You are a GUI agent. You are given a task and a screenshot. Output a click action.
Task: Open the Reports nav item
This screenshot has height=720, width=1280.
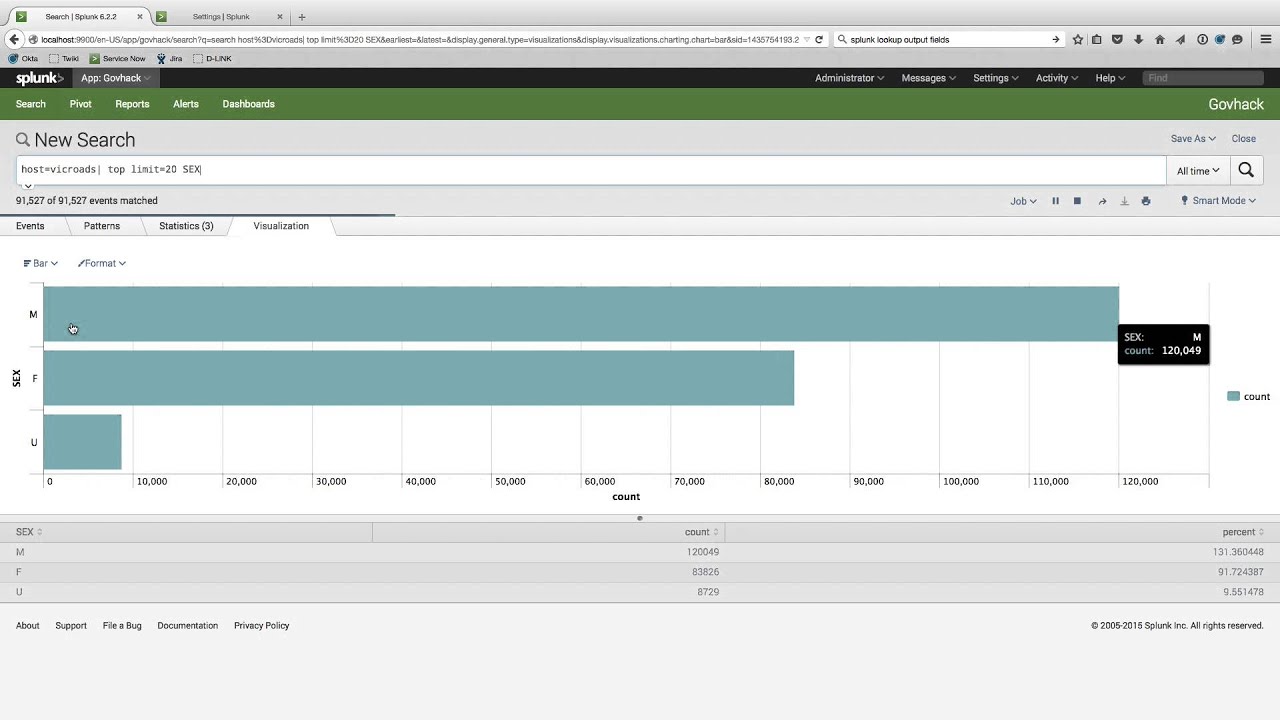[x=132, y=104]
